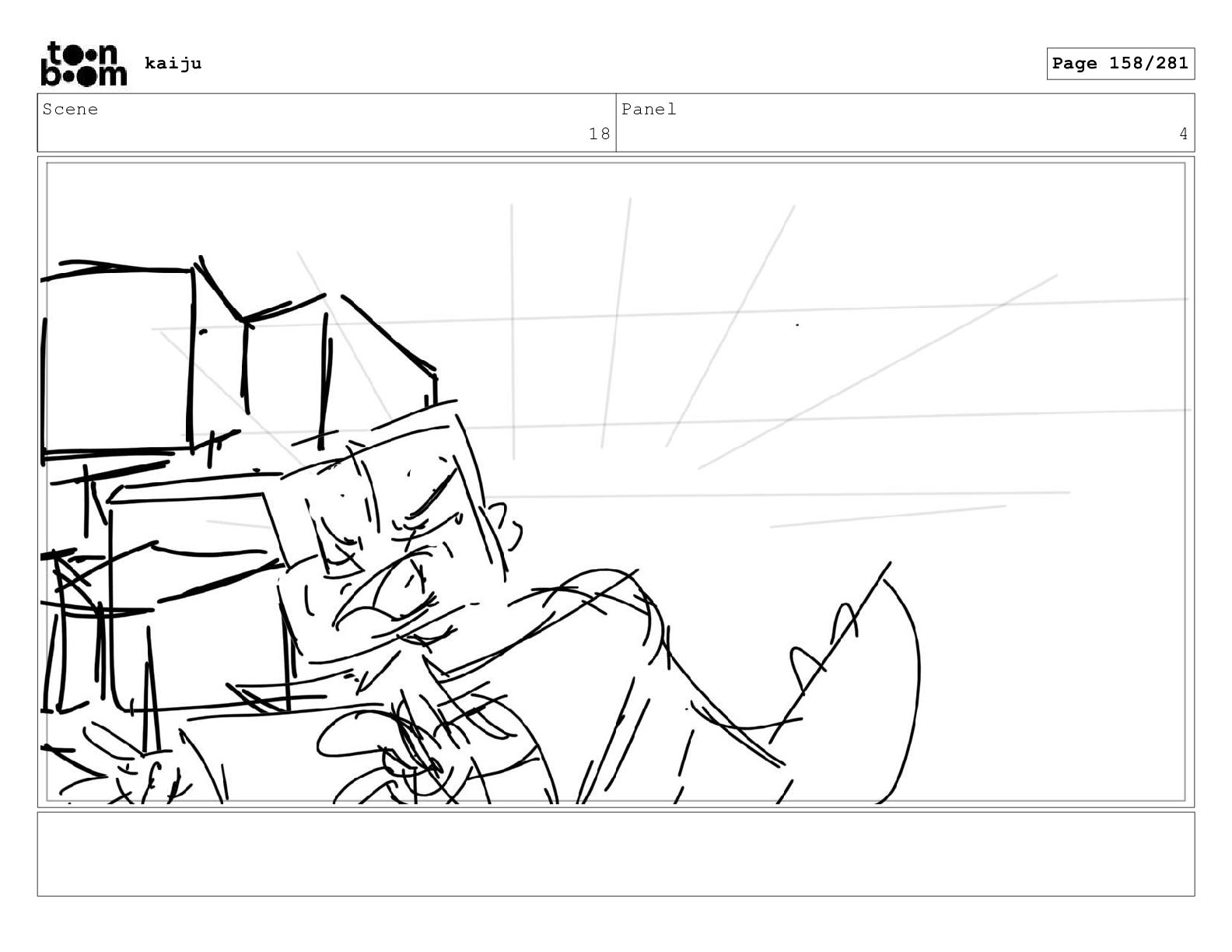
Task: Click the 'Scene' header label
Action: click(x=70, y=109)
